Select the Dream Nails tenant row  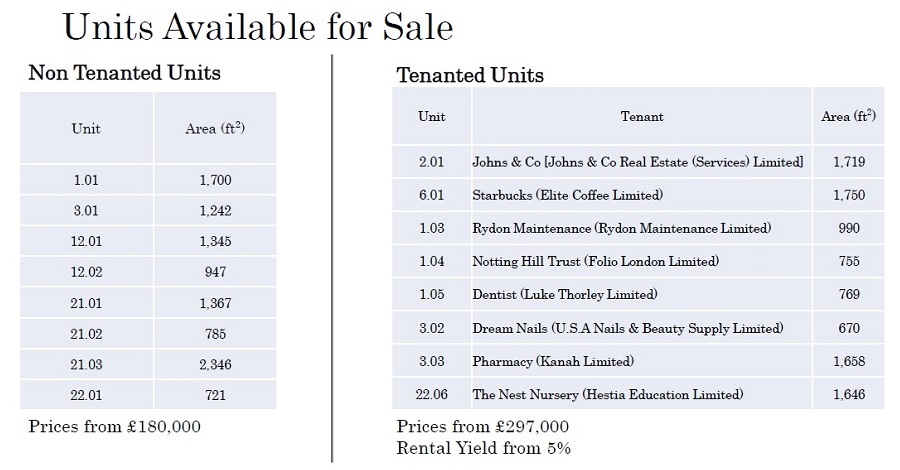(x=627, y=328)
